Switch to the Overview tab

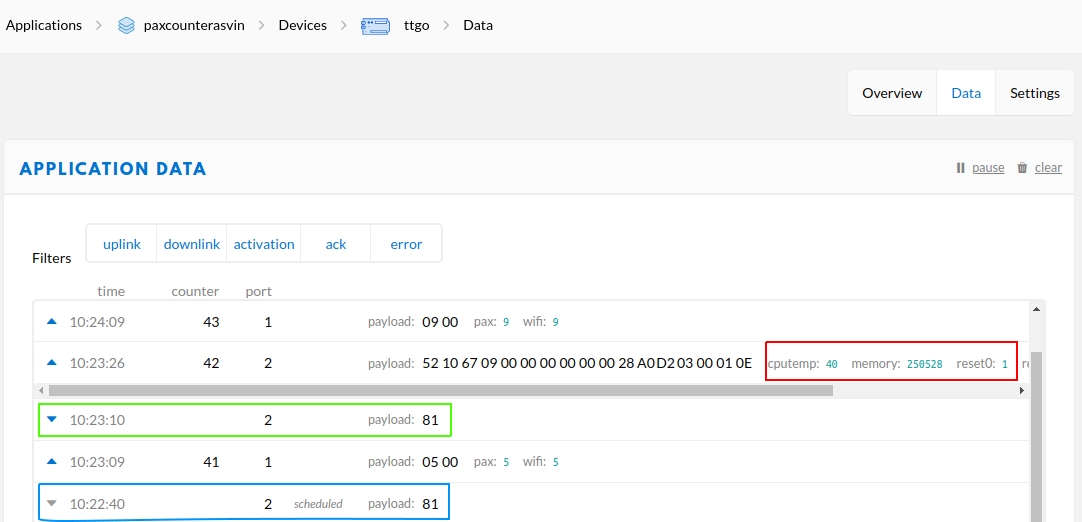pos(892,93)
